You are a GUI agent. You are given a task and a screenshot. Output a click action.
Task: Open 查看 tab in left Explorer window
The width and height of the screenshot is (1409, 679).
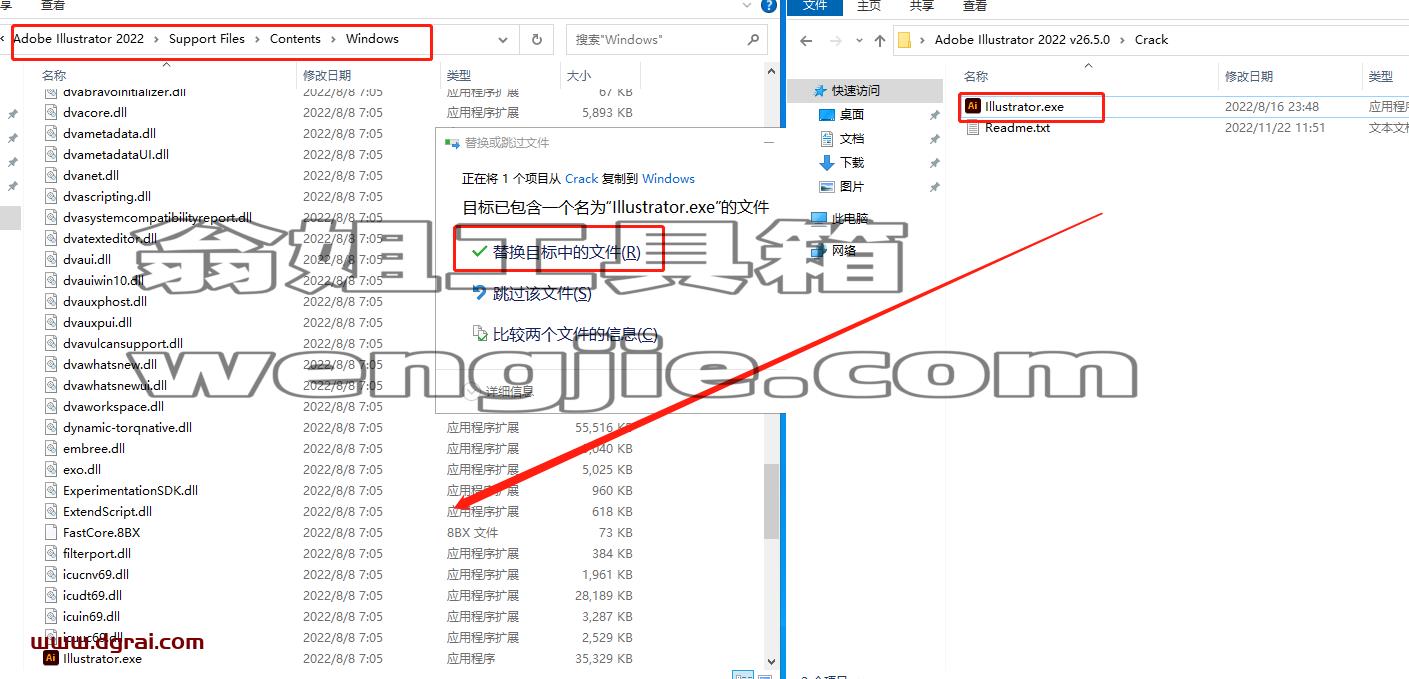tap(53, 6)
